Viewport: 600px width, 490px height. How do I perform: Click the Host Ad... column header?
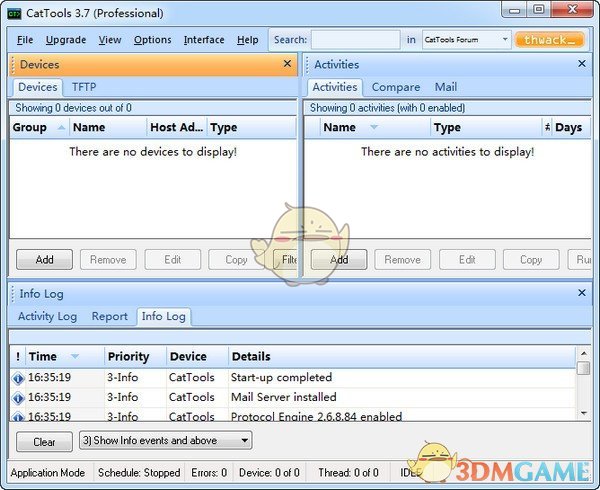pos(177,127)
